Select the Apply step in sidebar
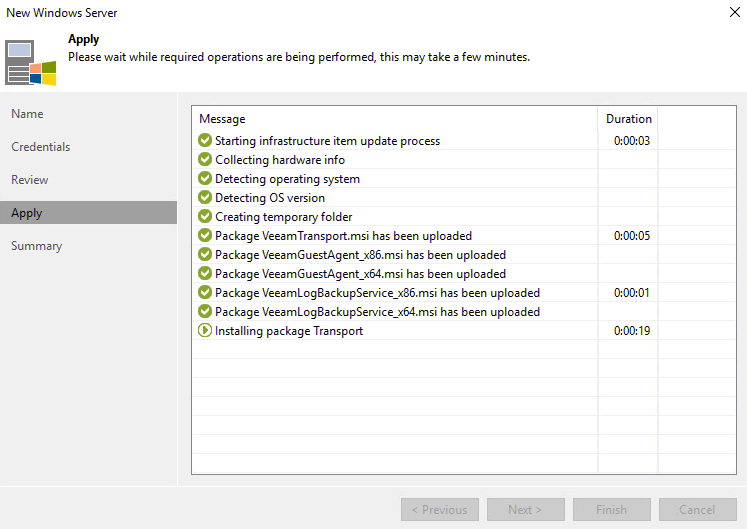This screenshot has width=747, height=529. [x=27, y=213]
